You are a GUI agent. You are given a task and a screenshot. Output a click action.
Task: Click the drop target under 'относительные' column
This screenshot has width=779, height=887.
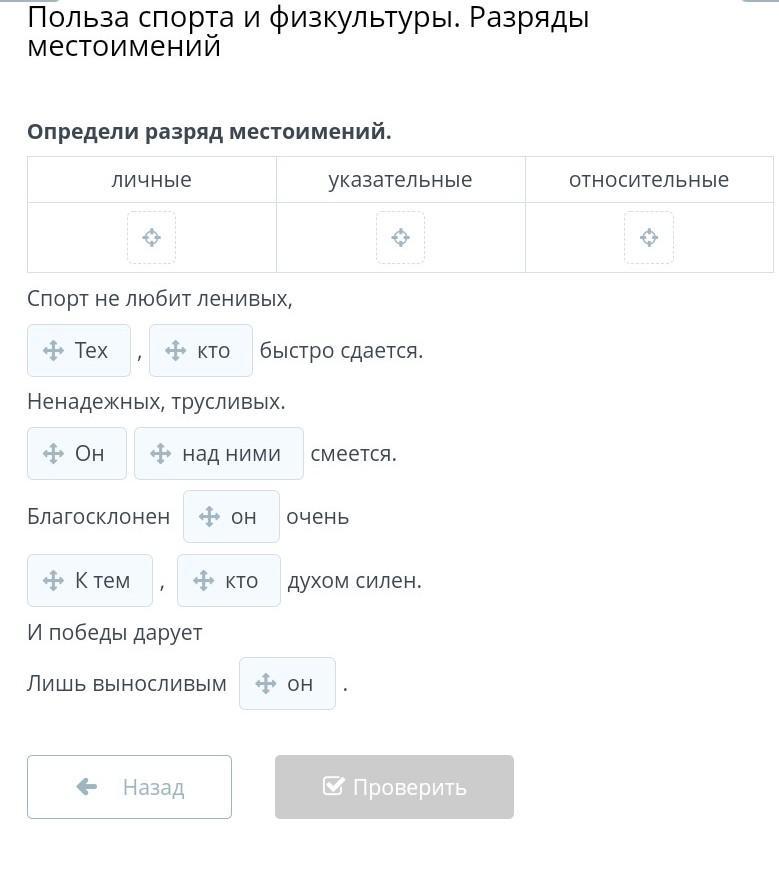point(649,238)
